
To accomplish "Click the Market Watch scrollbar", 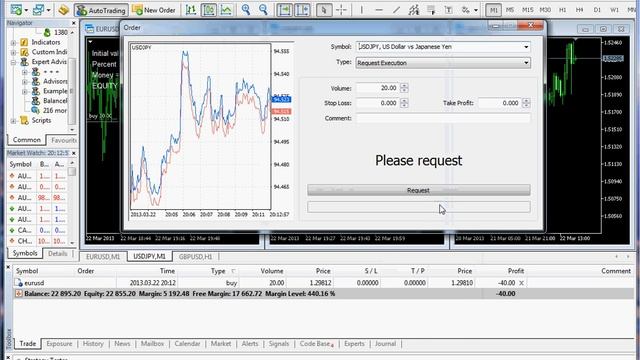I will 72,202.
